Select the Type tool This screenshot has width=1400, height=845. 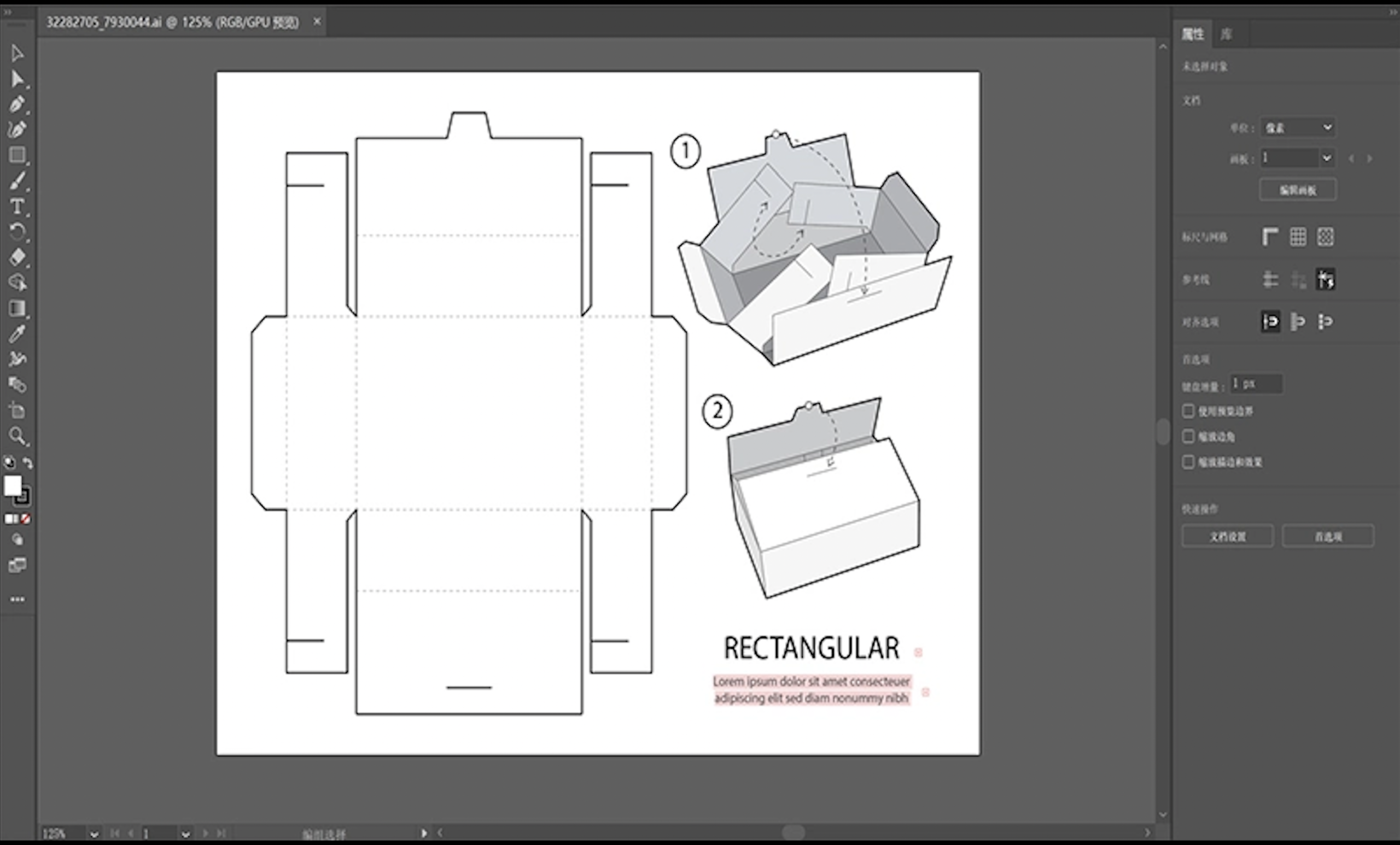click(x=16, y=206)
